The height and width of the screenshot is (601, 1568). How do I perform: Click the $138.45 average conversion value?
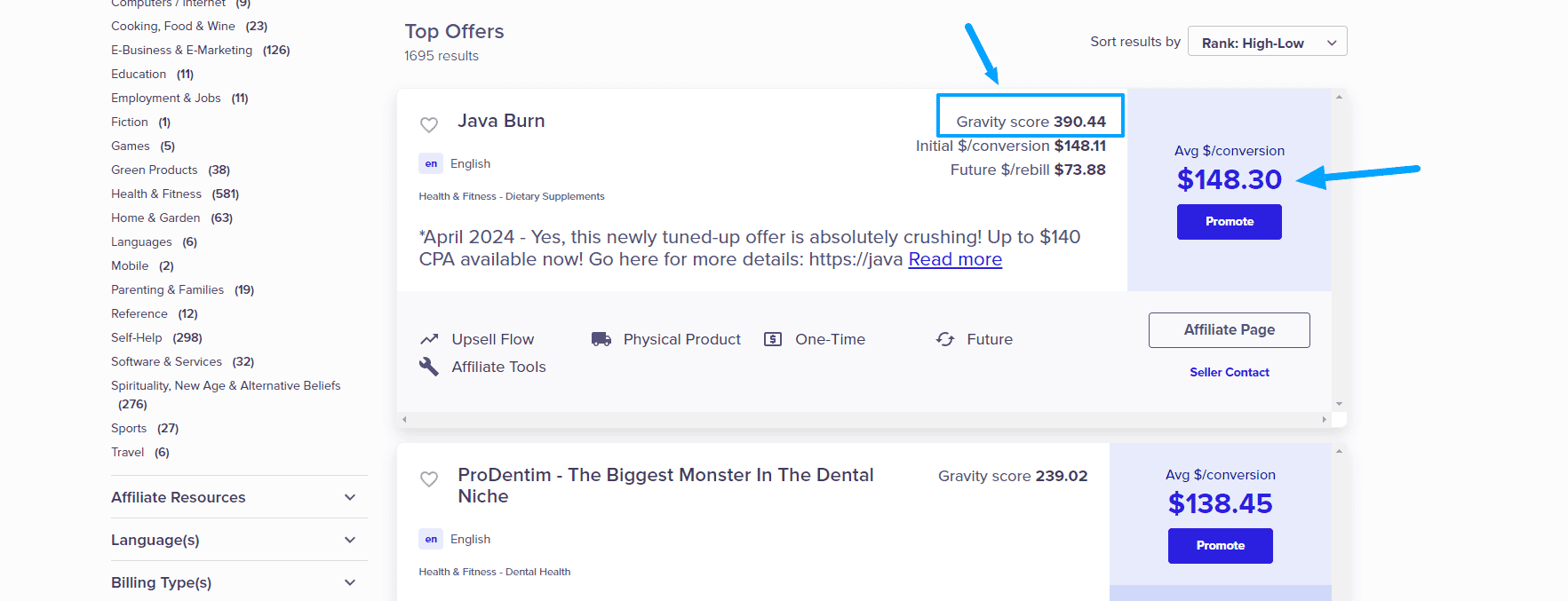pos(1221,503)
